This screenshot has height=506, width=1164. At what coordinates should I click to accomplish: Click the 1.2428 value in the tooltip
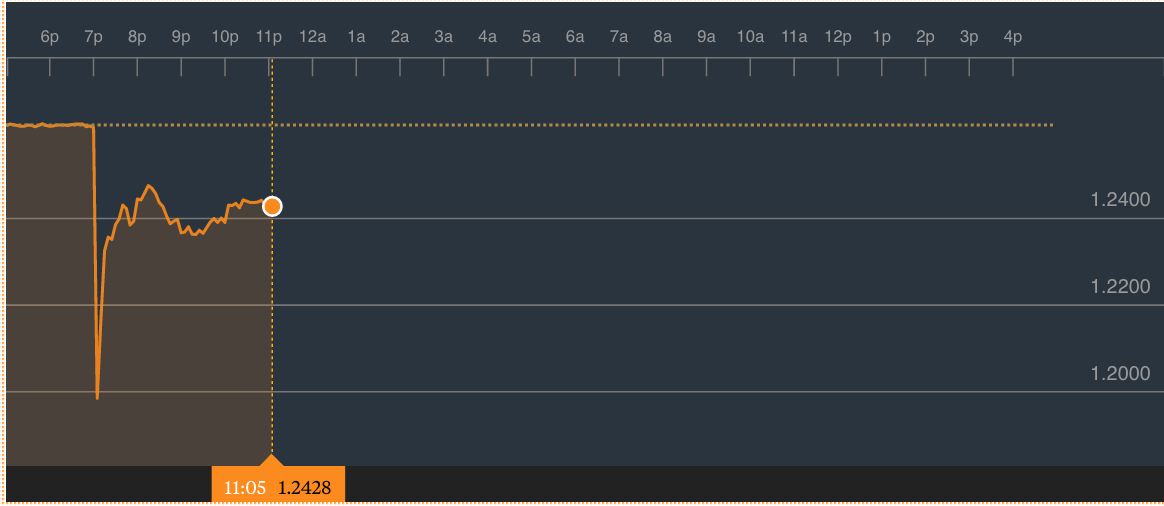[306, 488]
